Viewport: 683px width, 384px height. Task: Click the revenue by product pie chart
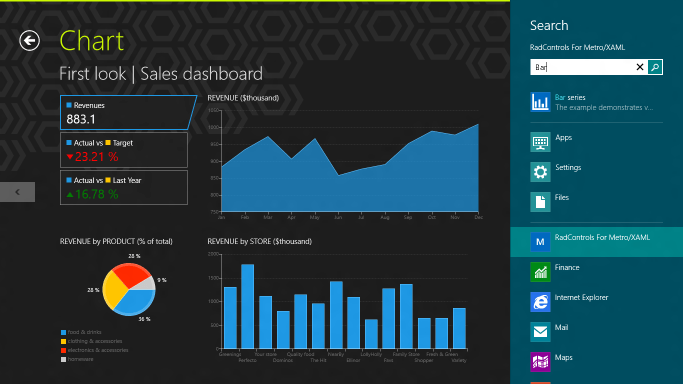(x=128, y=289)
